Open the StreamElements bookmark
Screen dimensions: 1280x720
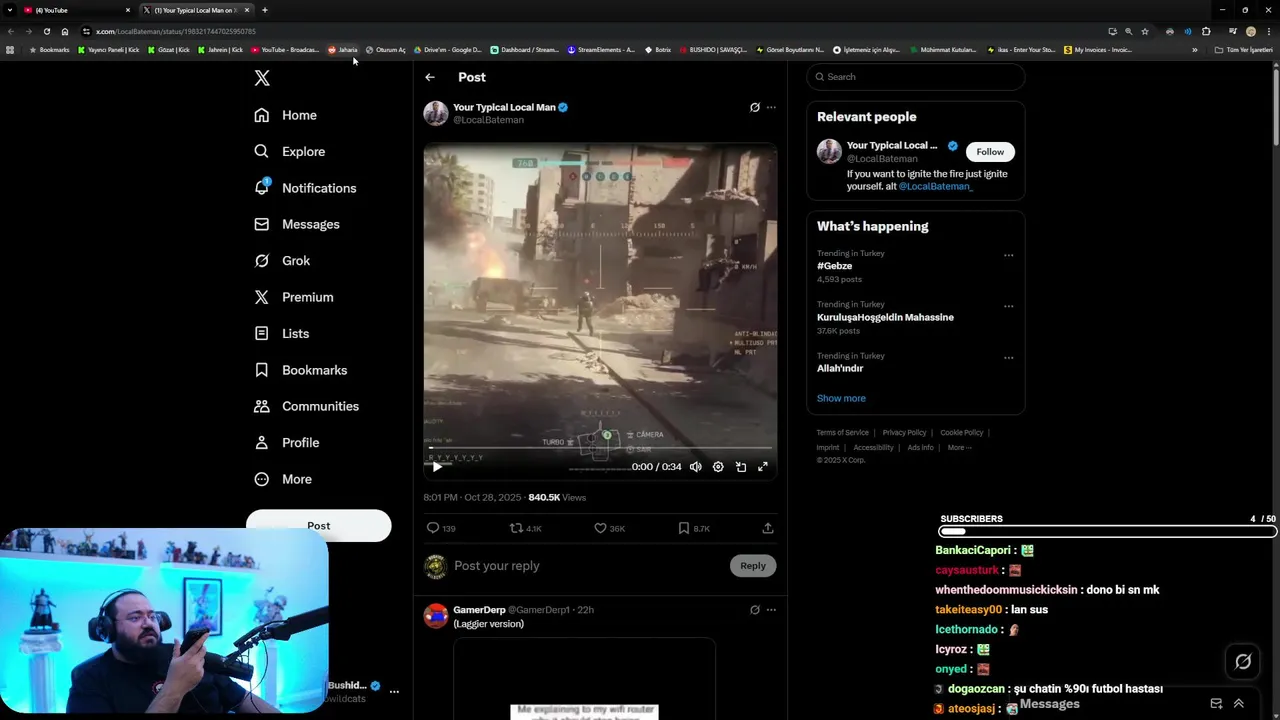click(x=601, y=50)
